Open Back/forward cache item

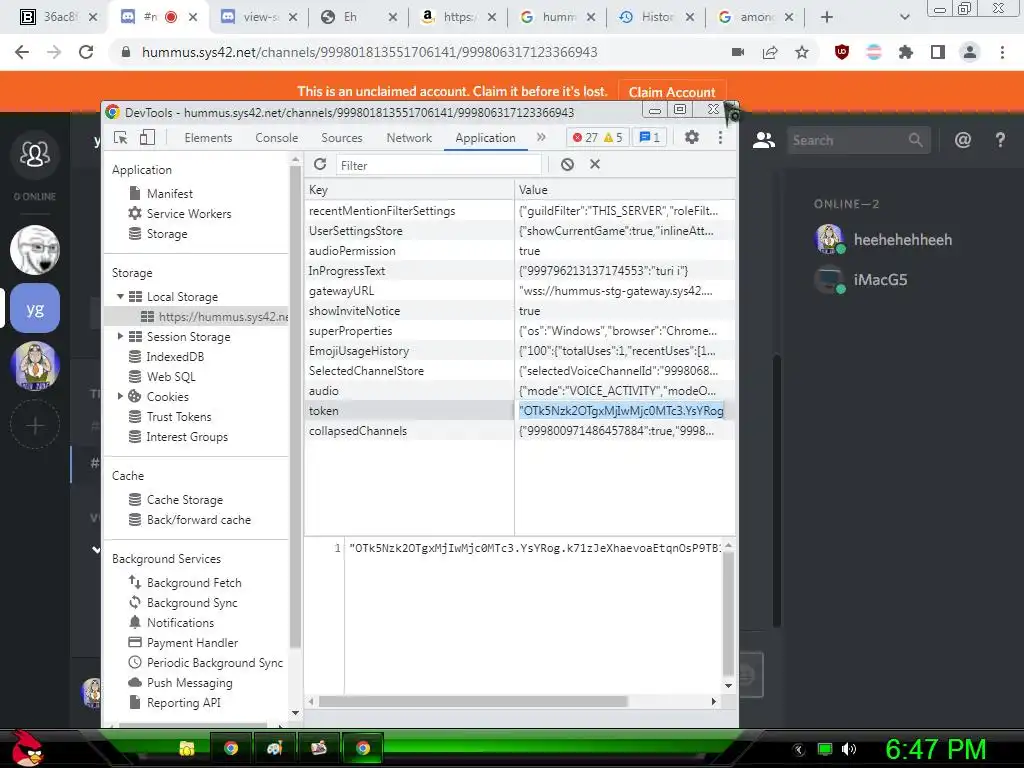(x=198, y=520)
